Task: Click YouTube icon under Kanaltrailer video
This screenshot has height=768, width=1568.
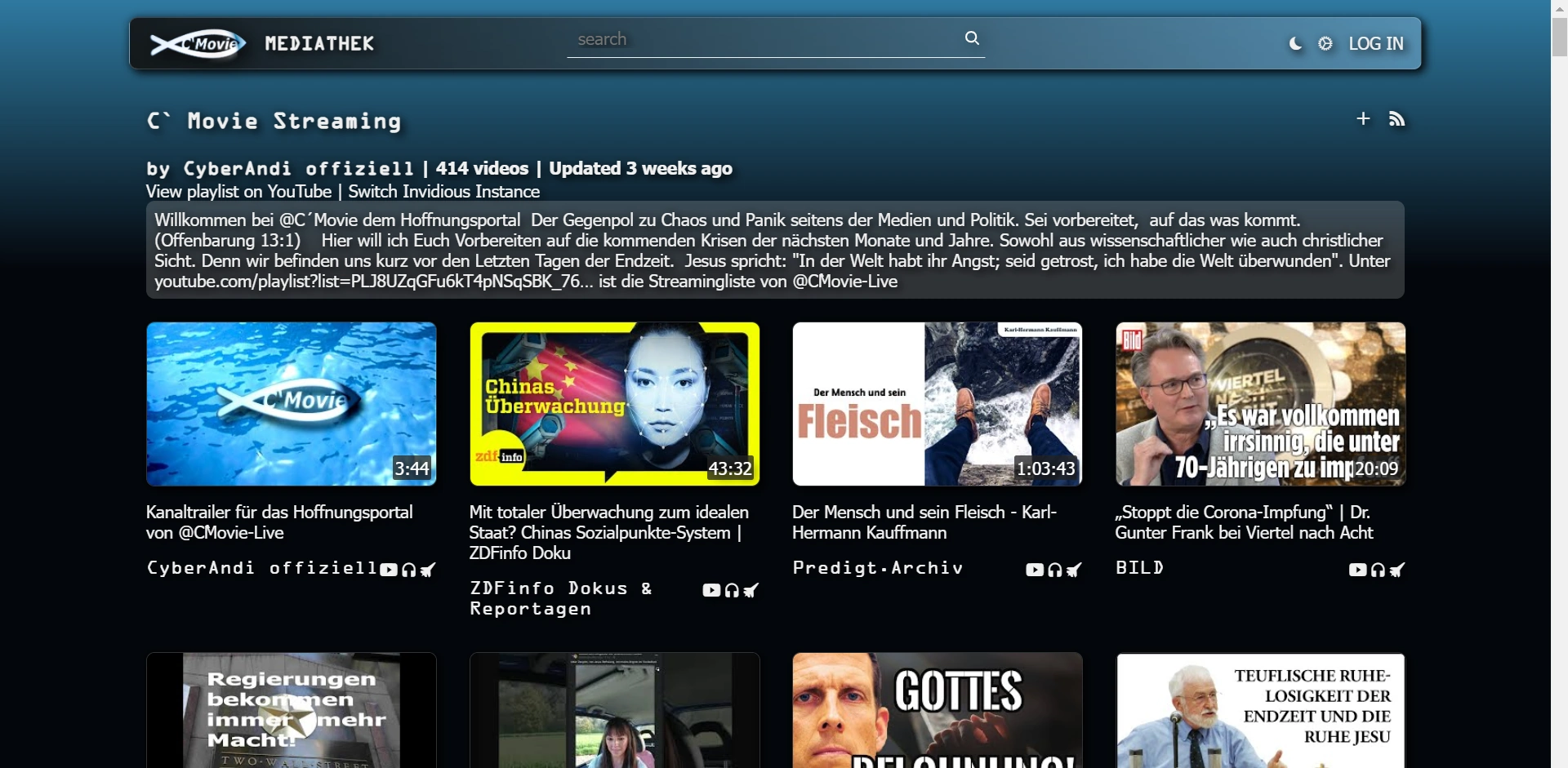Action: (x=389, y=570)
